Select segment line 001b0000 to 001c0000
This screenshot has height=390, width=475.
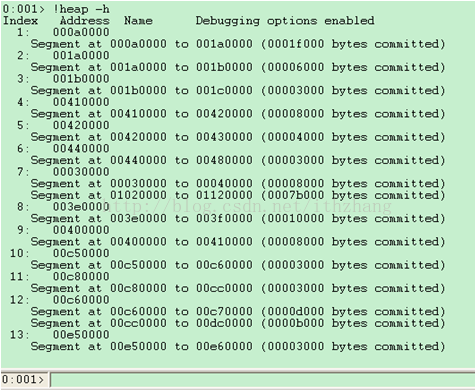(238, 91)
